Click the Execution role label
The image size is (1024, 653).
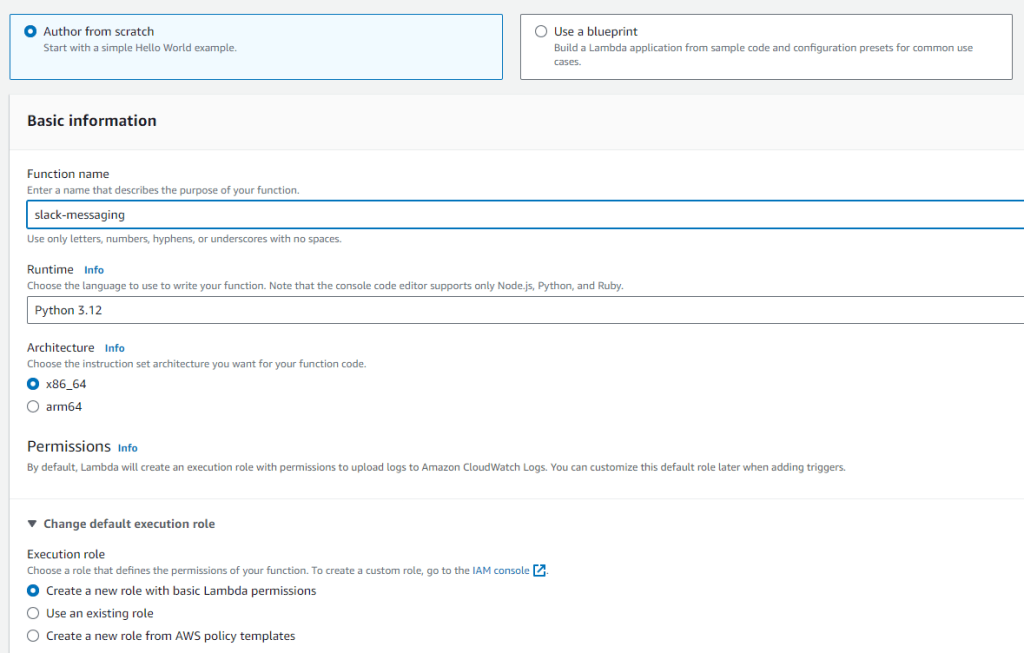(x=66, y=554)
